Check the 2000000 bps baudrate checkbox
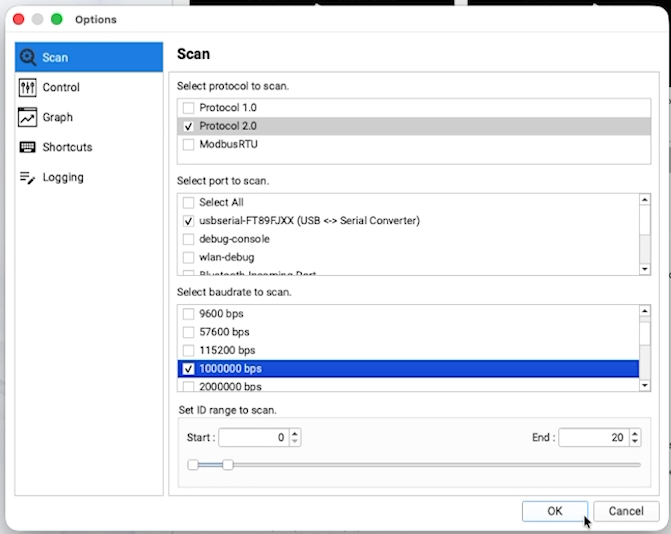This screenshot has height=534, width=671. (188, 386)
